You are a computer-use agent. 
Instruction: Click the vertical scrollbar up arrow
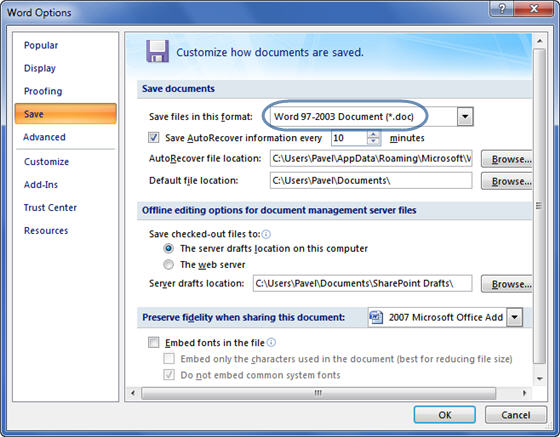pyautogui.click(x=539, y=41)
